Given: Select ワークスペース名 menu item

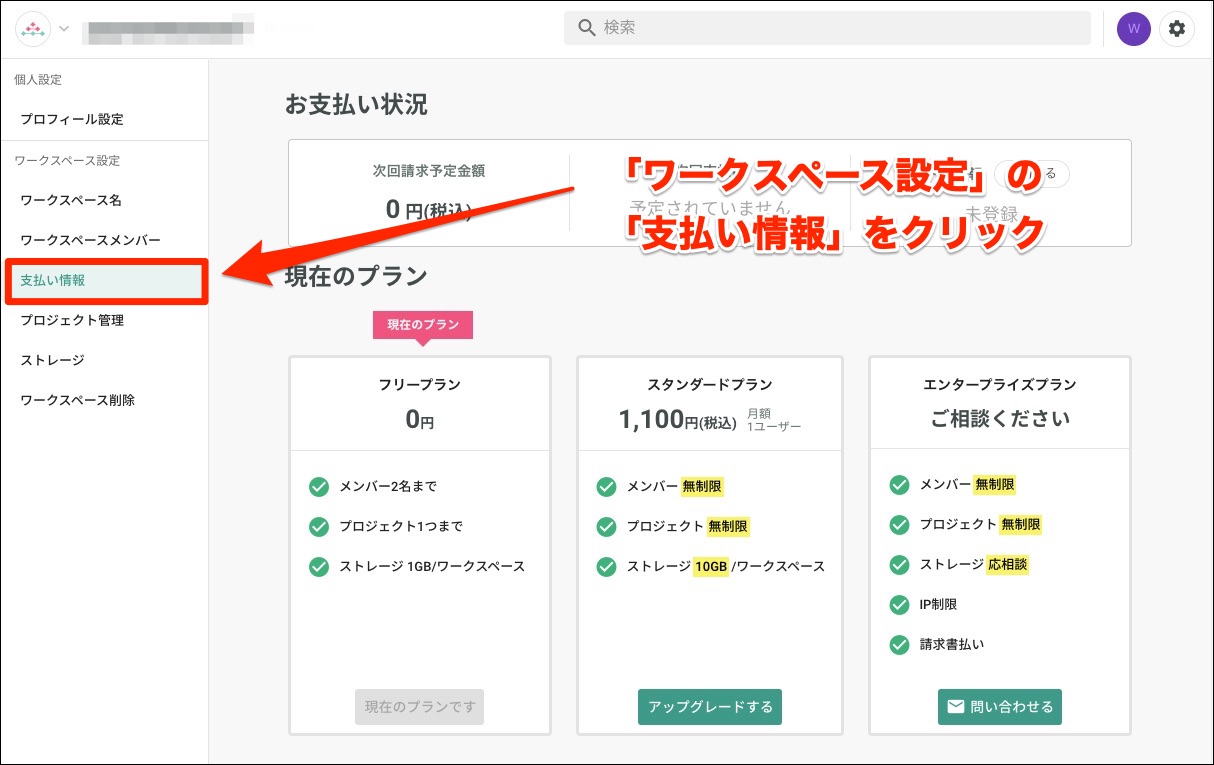Looking at the screenshot, I should point(71,200).
